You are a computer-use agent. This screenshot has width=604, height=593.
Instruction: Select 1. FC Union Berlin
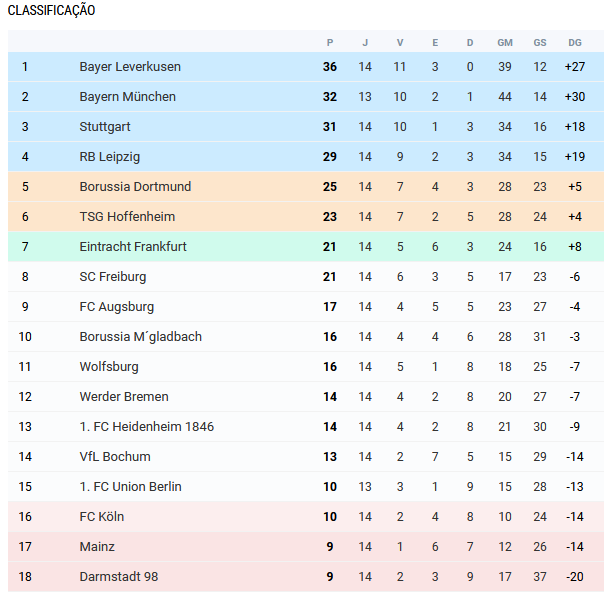[x=131, y=487]
